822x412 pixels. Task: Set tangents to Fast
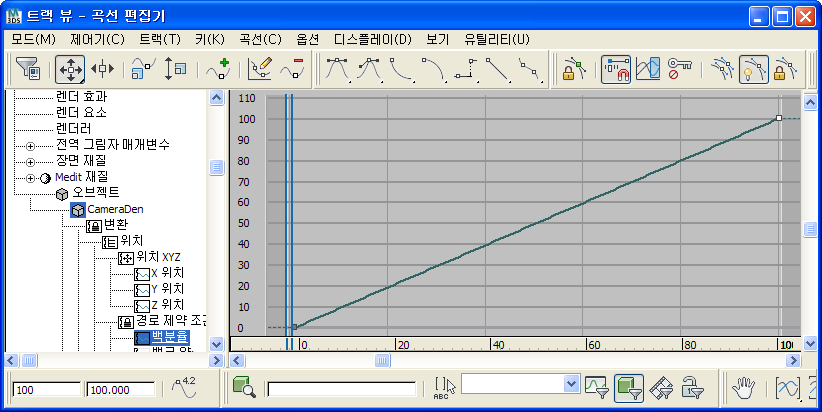402,69
